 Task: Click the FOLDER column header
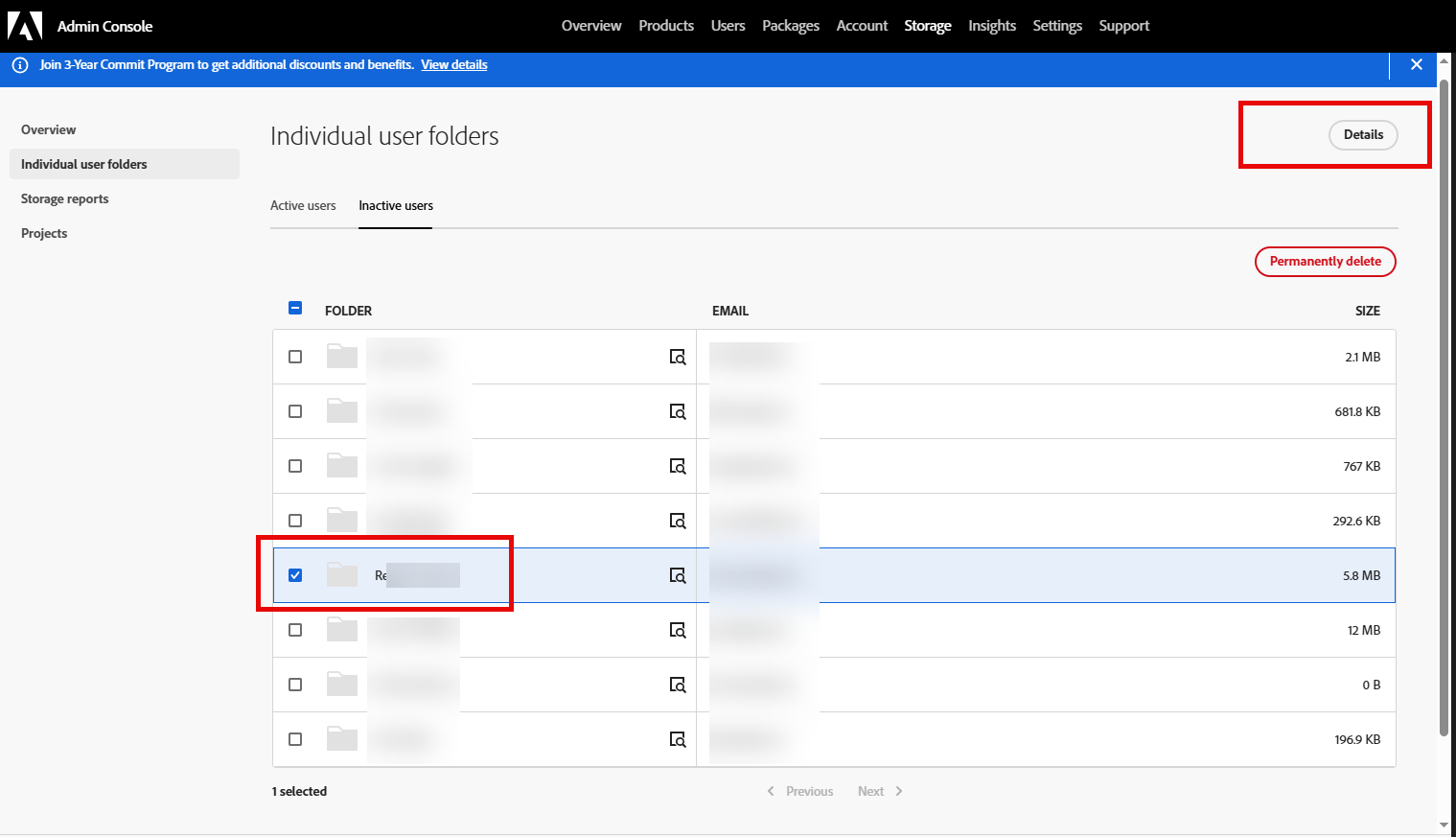coord(348,310)
